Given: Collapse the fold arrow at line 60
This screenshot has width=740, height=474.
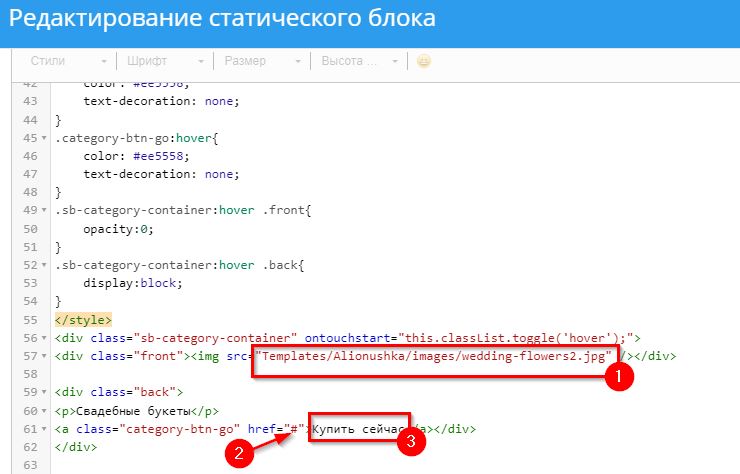Looking at the screenshot, I should 44,411.
